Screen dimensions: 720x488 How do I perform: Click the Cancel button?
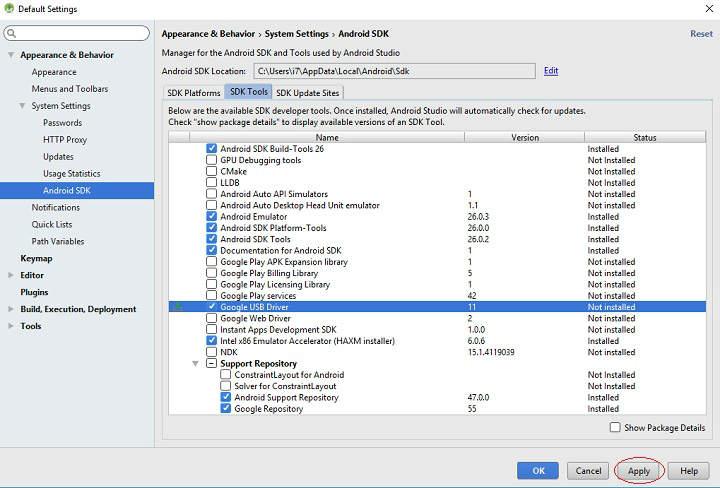pyautogui.click(x=588, y=471)
